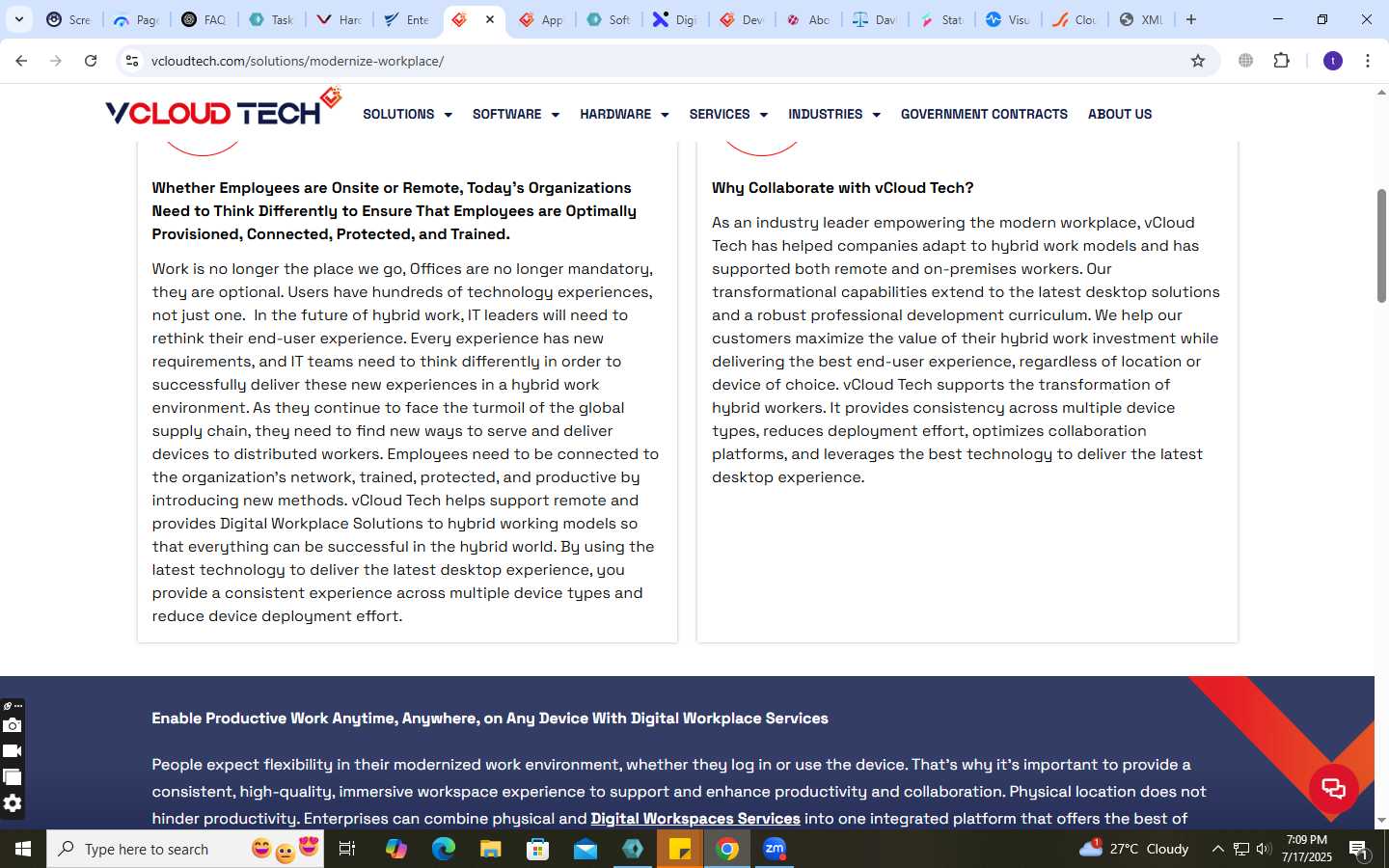The height and width of the screenshot is (868, 1389).
Task: Launch Microsoft Edge from the taskbar
Action: pos(444,849)
